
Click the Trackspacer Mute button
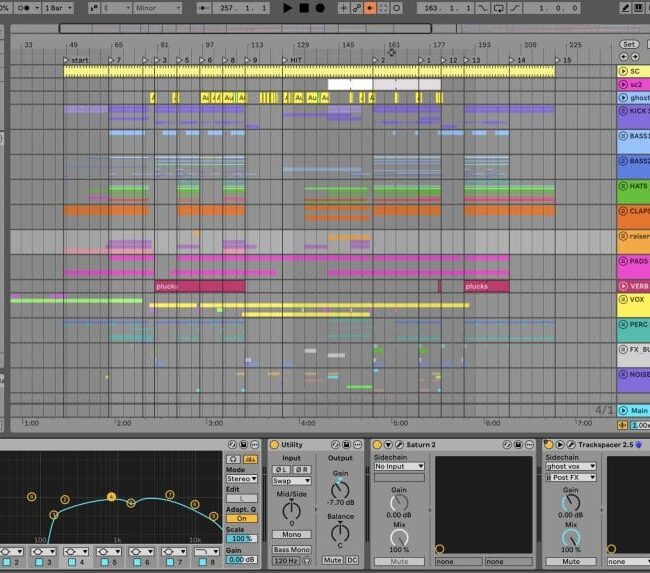click(571, 561)
